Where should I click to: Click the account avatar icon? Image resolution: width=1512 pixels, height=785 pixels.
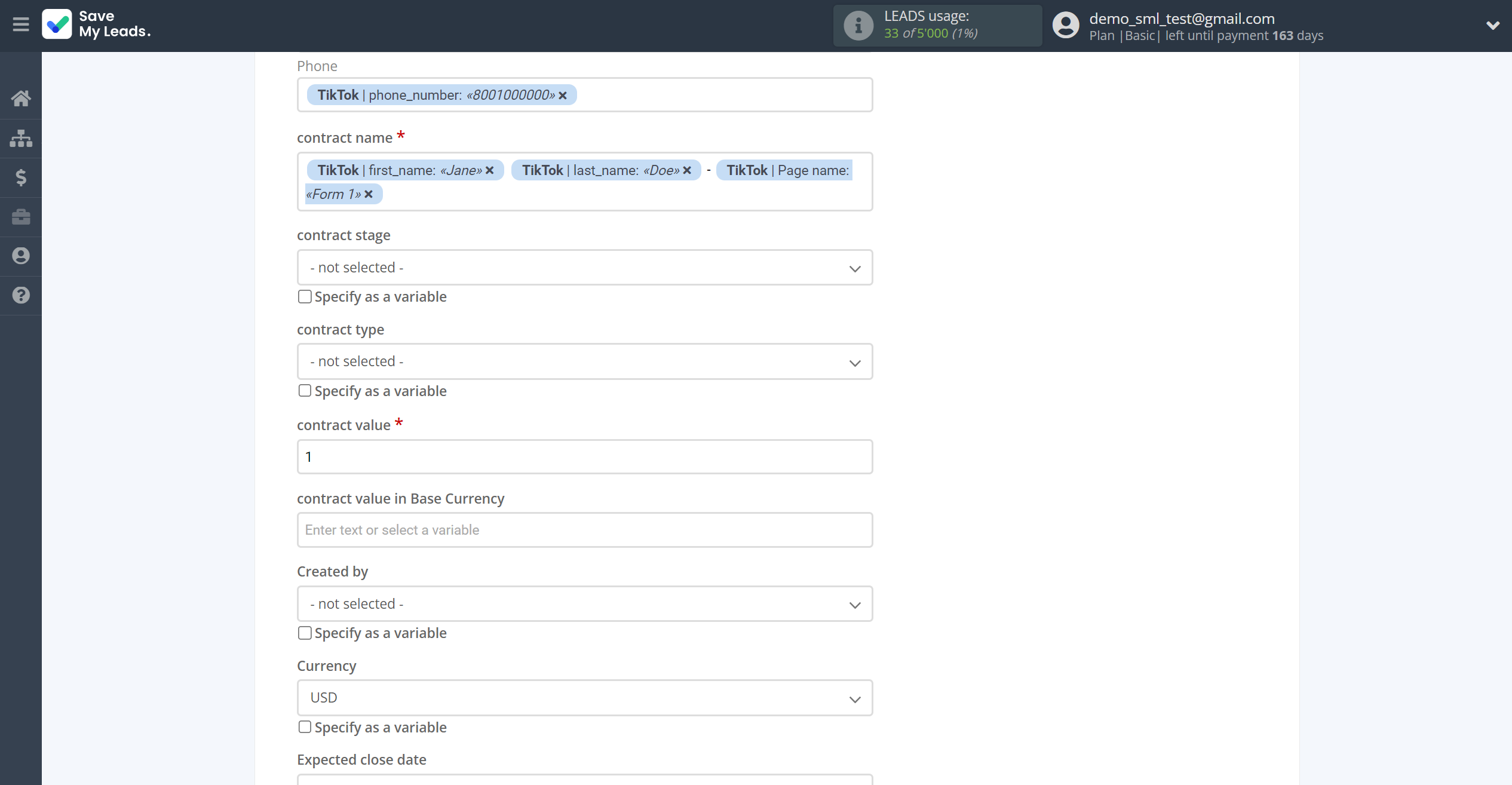coord(1066,26)
